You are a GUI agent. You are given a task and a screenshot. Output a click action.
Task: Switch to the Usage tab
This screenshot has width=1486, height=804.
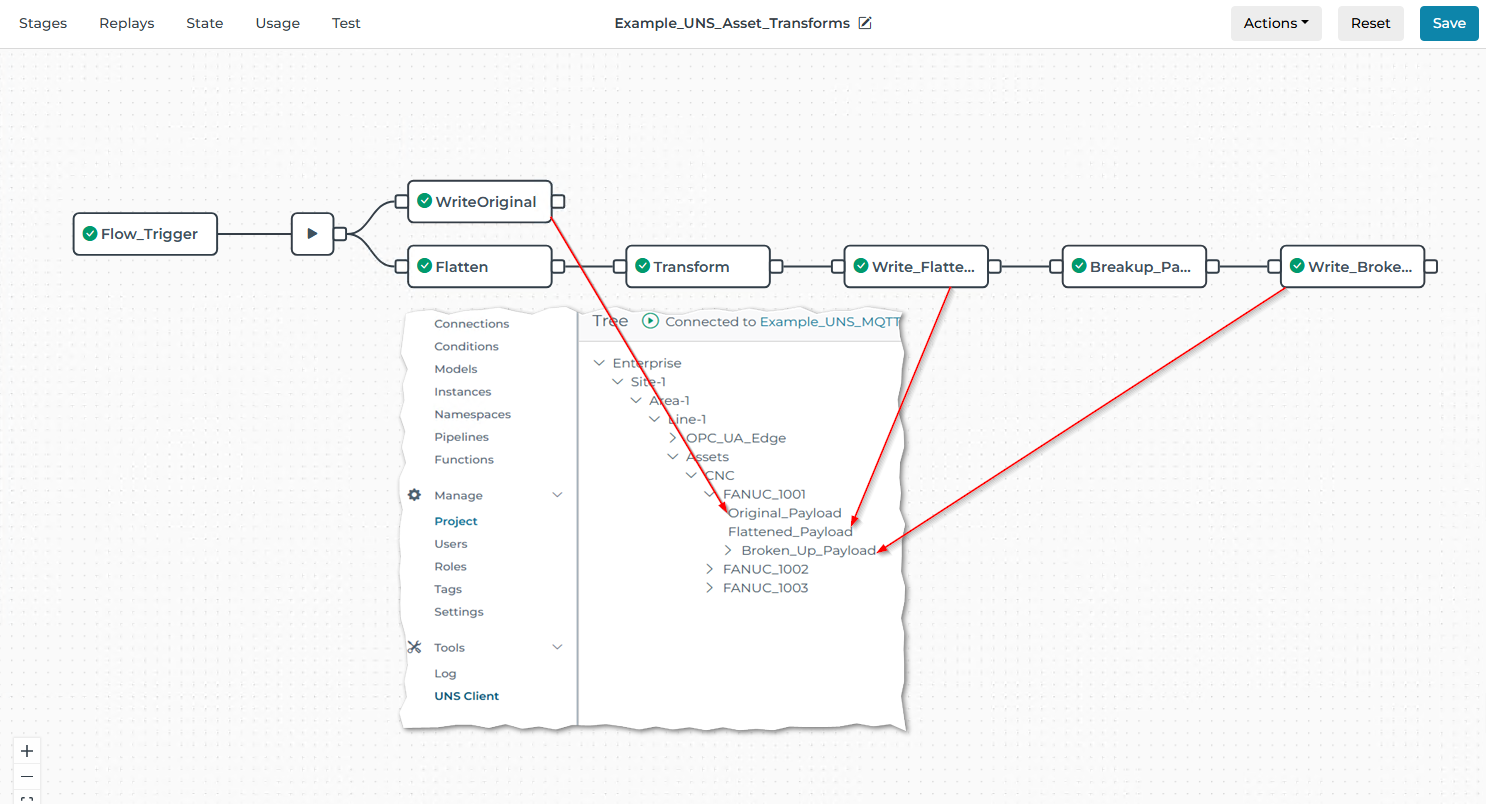click(278, 23)
